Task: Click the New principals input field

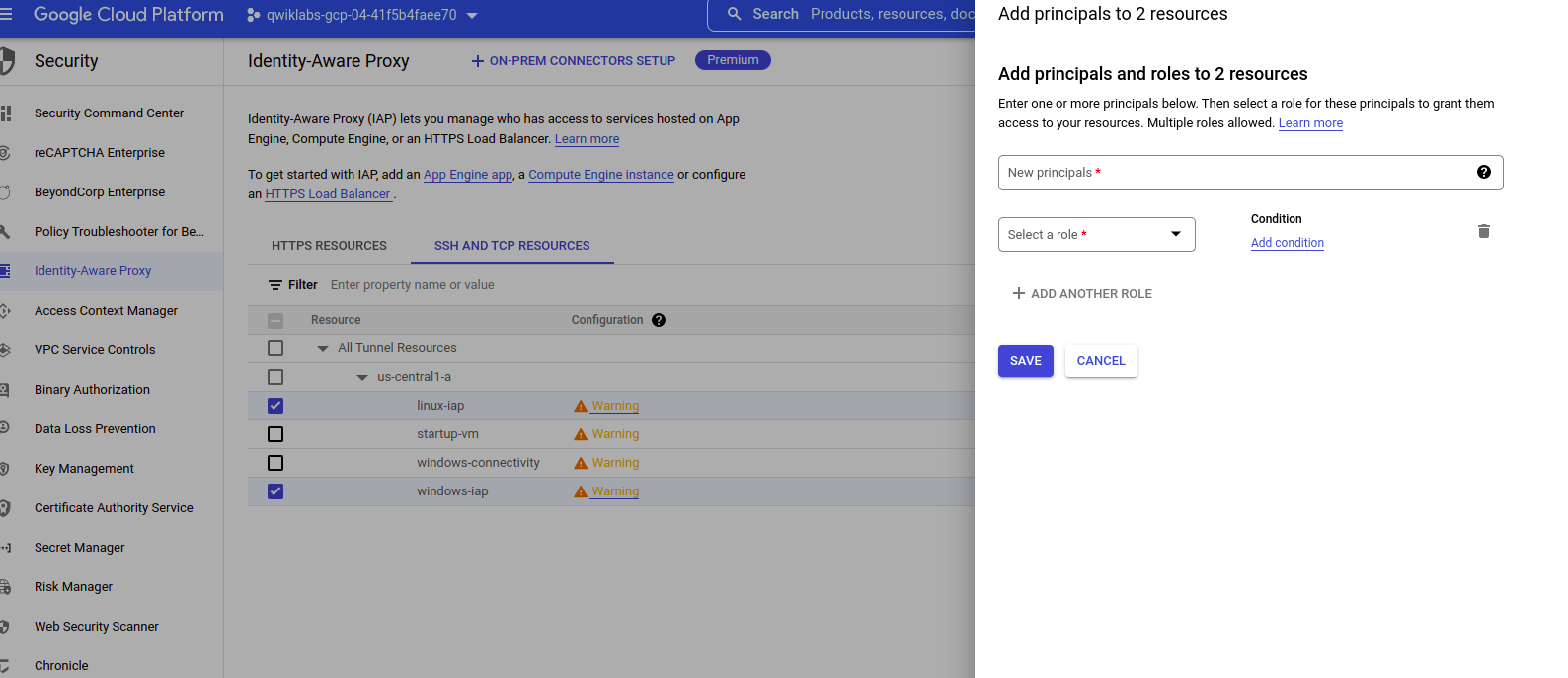Action: tap(1250, 173)
